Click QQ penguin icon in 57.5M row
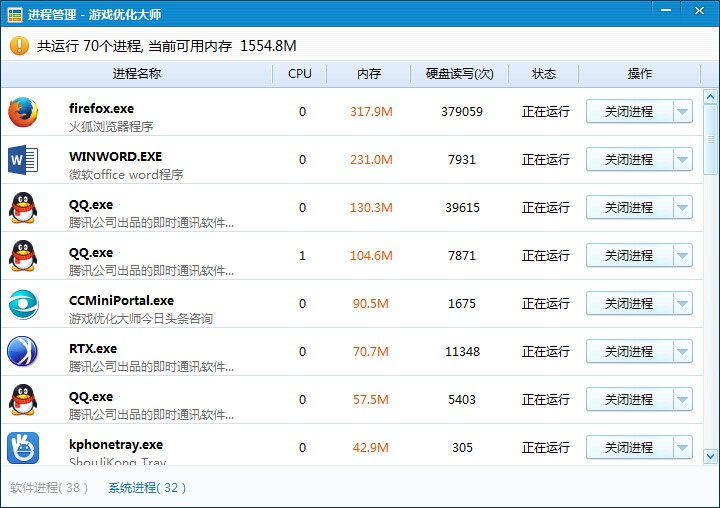 23,400
